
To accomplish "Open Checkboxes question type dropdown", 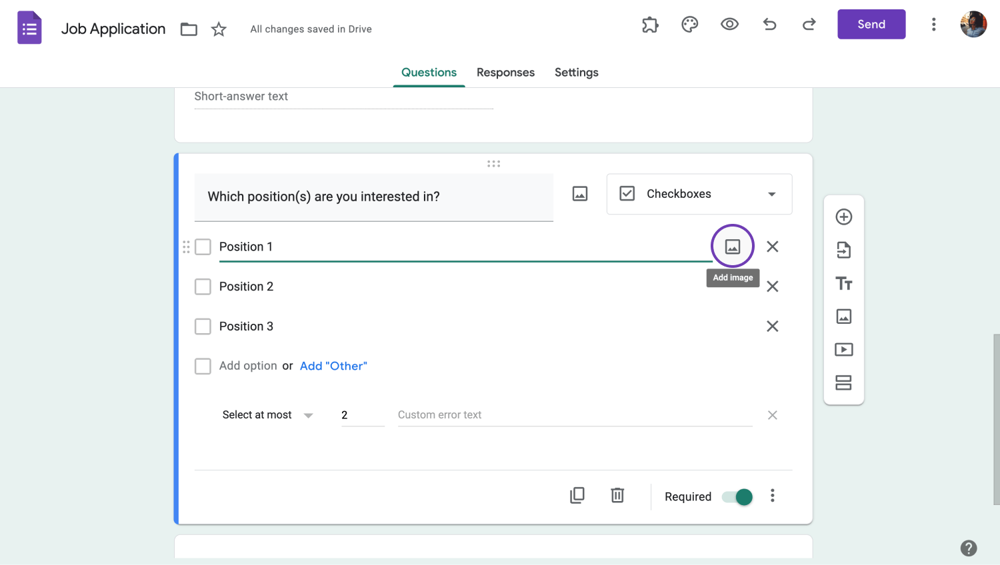I will (x=699, y=194).
